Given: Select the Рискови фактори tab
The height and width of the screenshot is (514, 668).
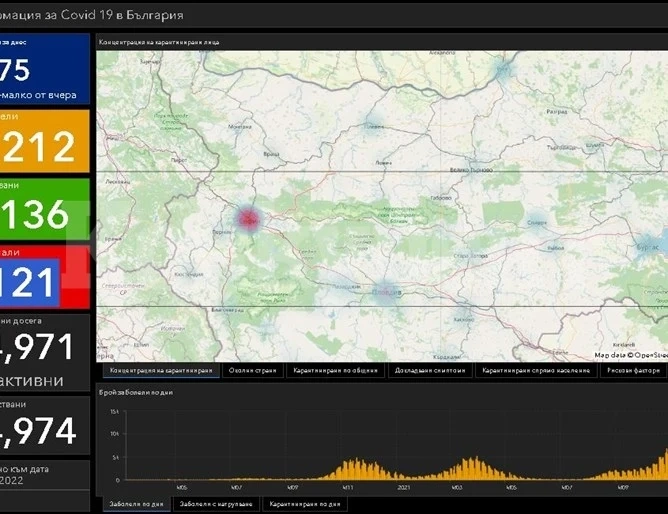Looking at the screenshot, I should point(633,370).
